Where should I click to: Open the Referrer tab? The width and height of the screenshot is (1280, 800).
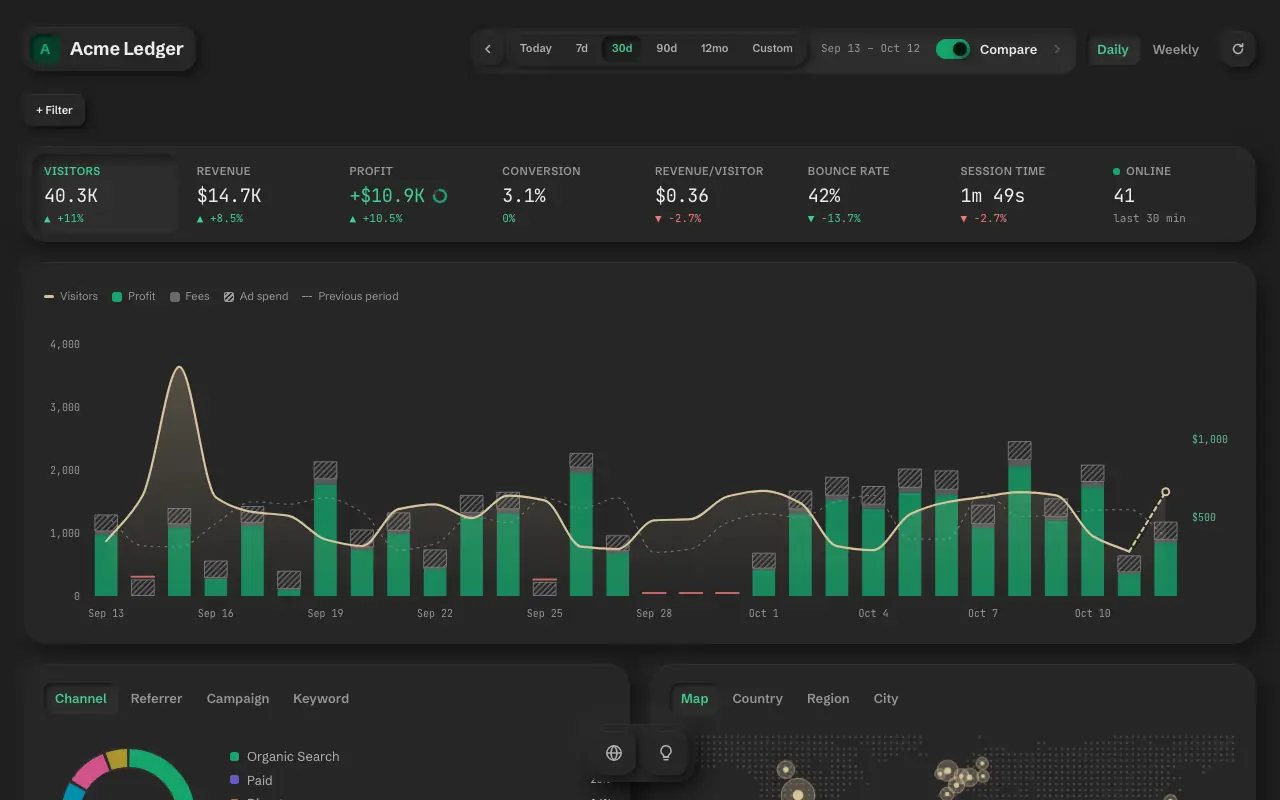coord(156,699)
